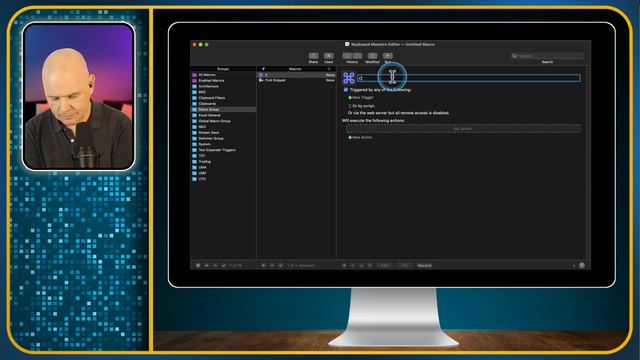Select the Clipboards group
Image resolution: width=640 pixels, height=360 pixels.
tap(224, 104)
